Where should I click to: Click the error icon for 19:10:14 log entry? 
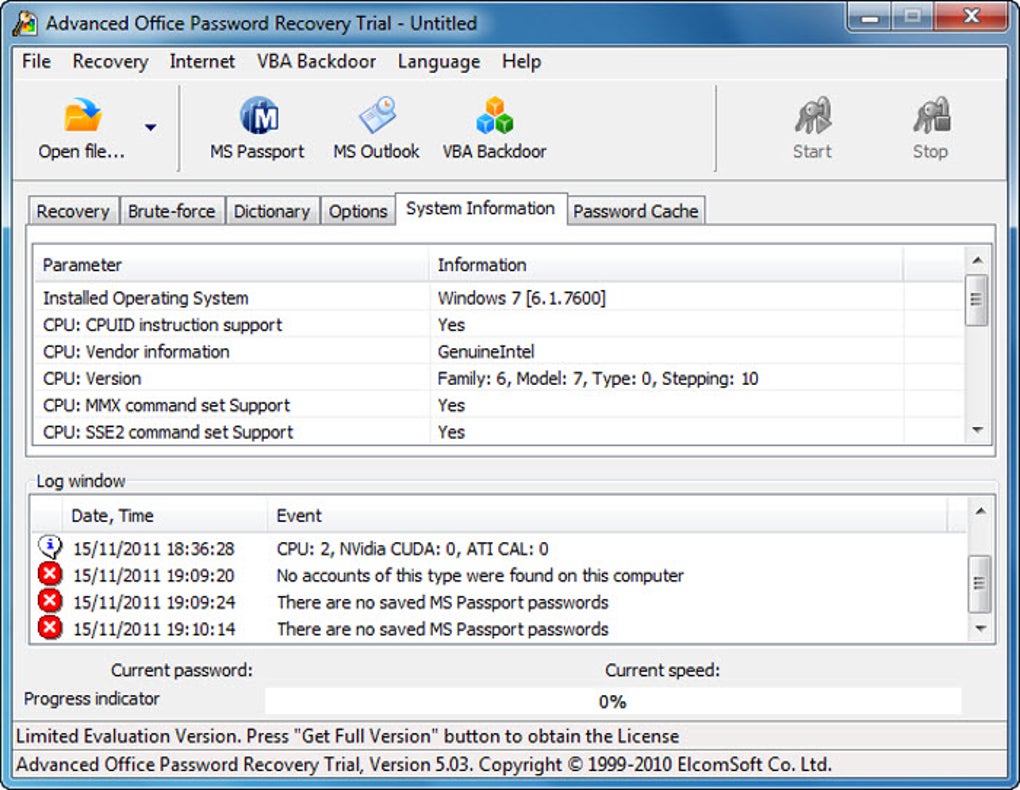coord(50,628)
